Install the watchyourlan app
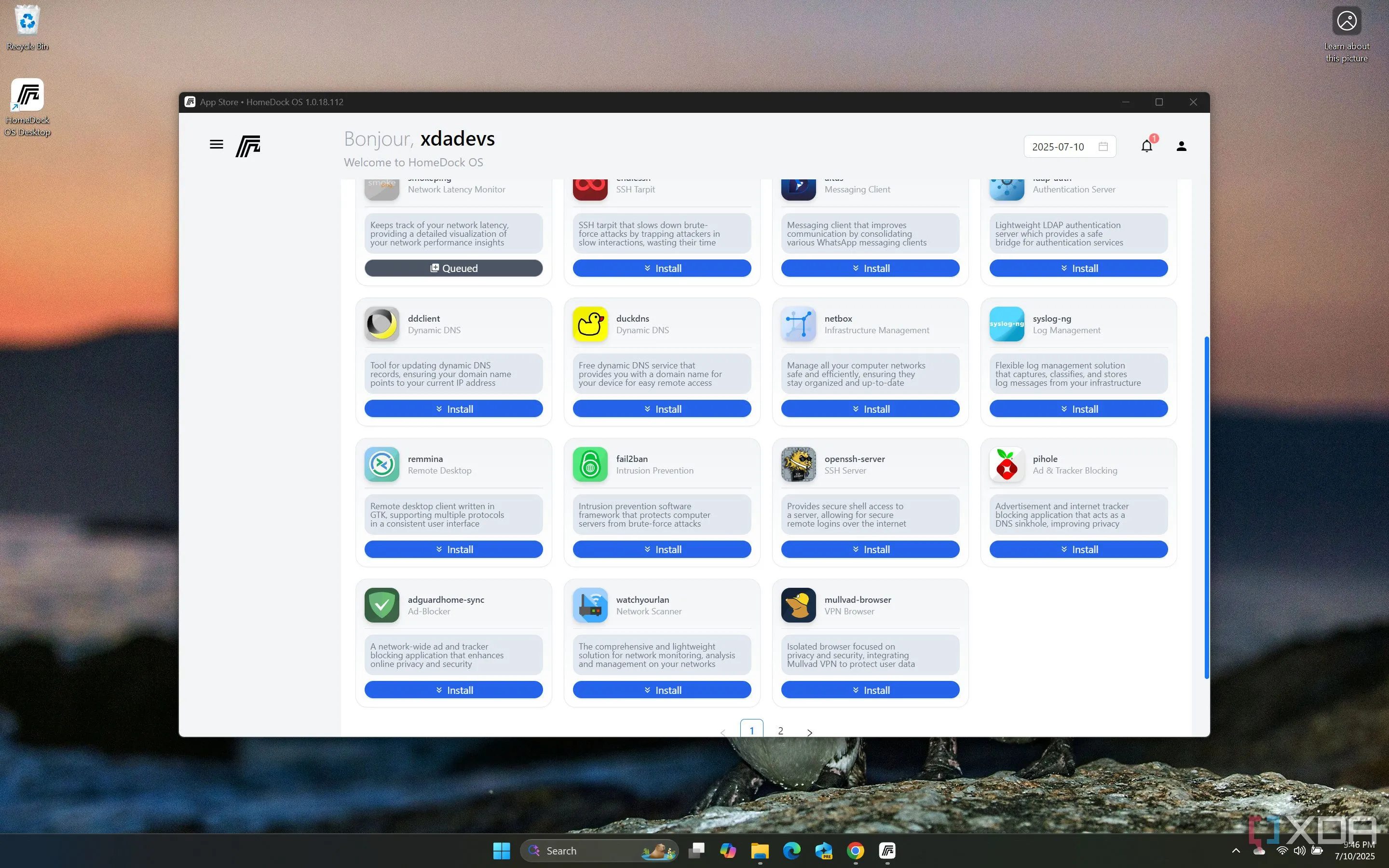1389x868 pixels. click(662, 690)
